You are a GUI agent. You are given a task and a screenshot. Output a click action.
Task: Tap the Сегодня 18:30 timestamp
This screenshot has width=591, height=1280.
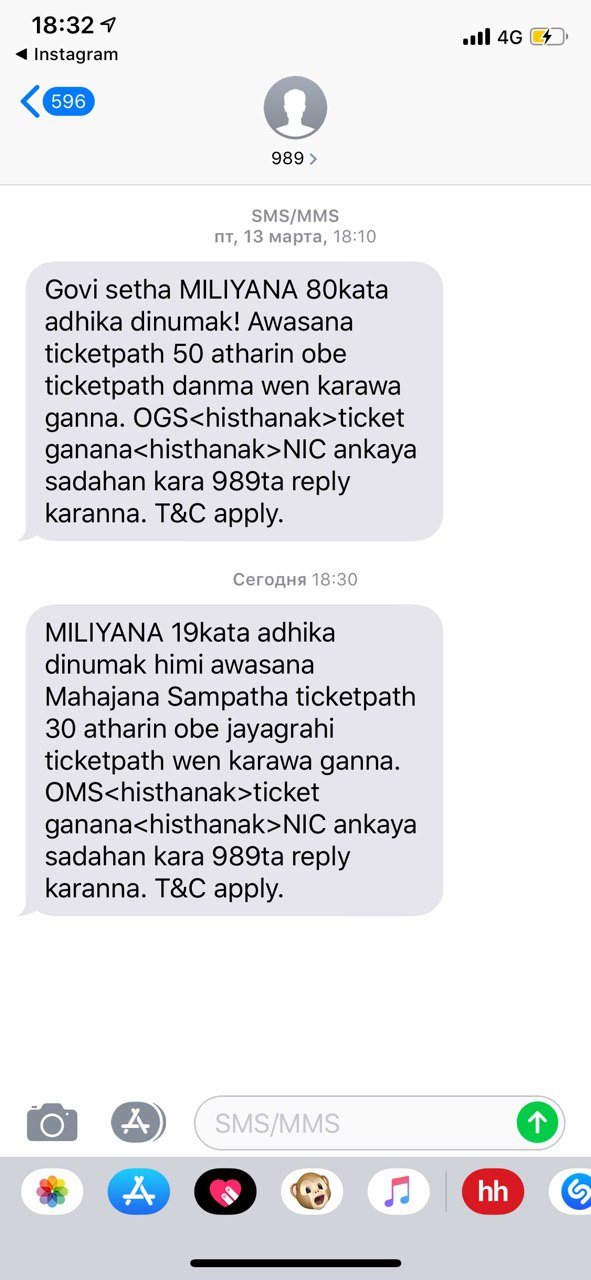[295, 579]
